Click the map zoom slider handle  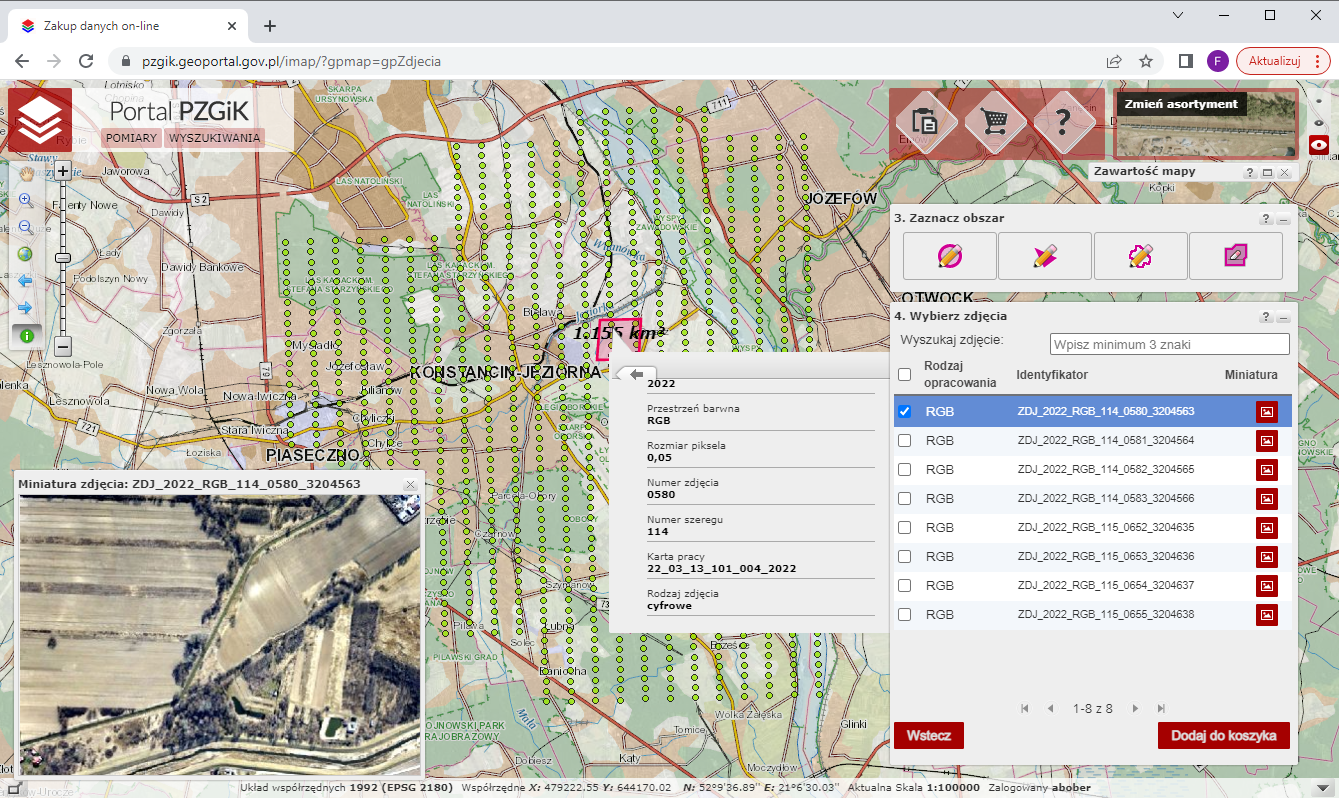(x=63, y=258)
